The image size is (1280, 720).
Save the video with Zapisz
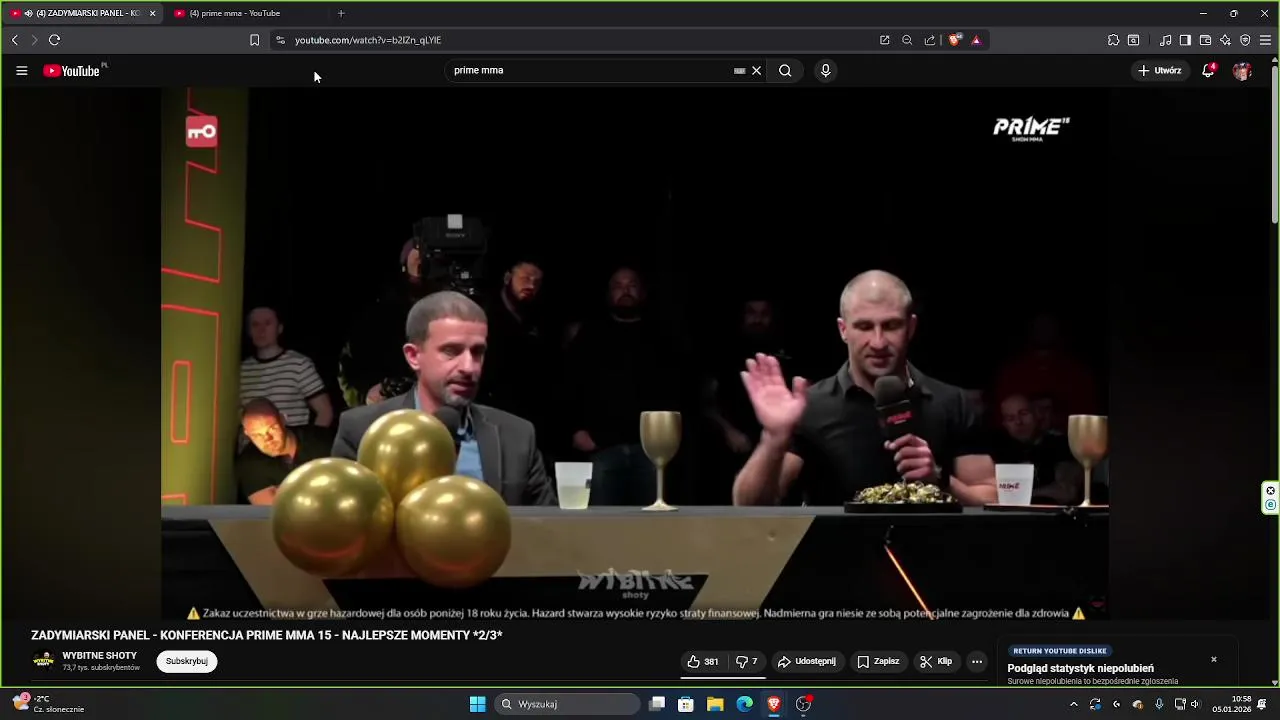click(x=878, y=662)
